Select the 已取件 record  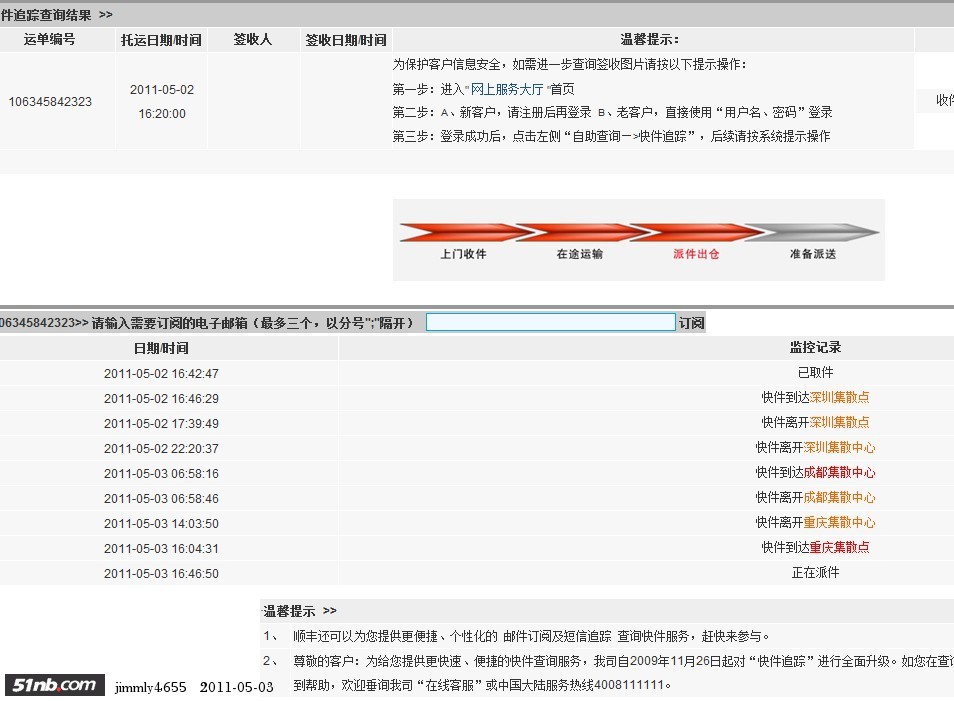point(815,372)
